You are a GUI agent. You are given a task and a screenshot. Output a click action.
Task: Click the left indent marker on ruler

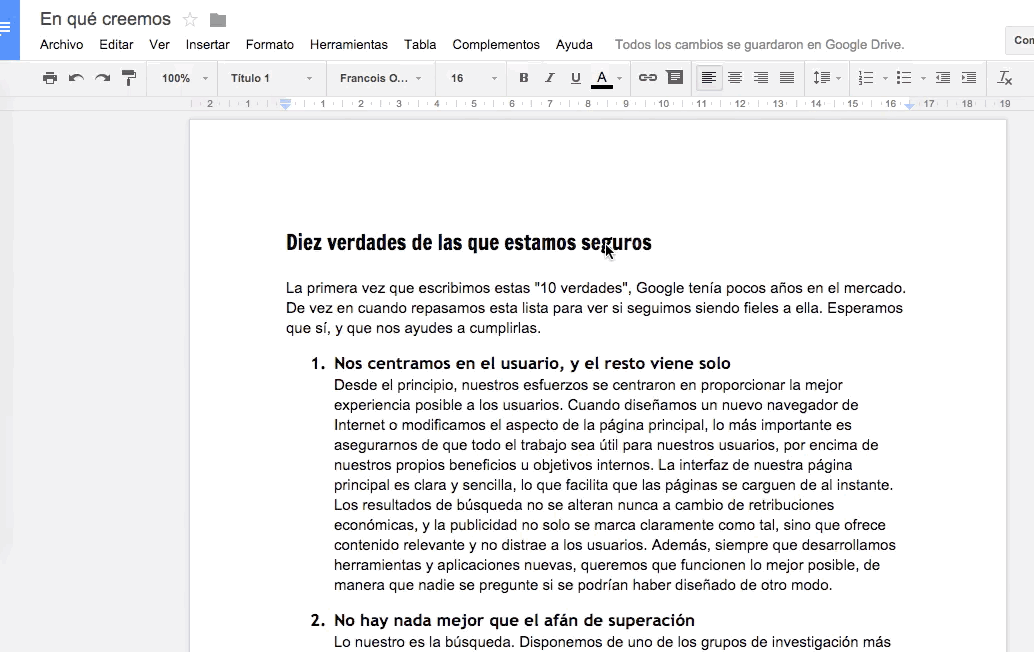286,104
